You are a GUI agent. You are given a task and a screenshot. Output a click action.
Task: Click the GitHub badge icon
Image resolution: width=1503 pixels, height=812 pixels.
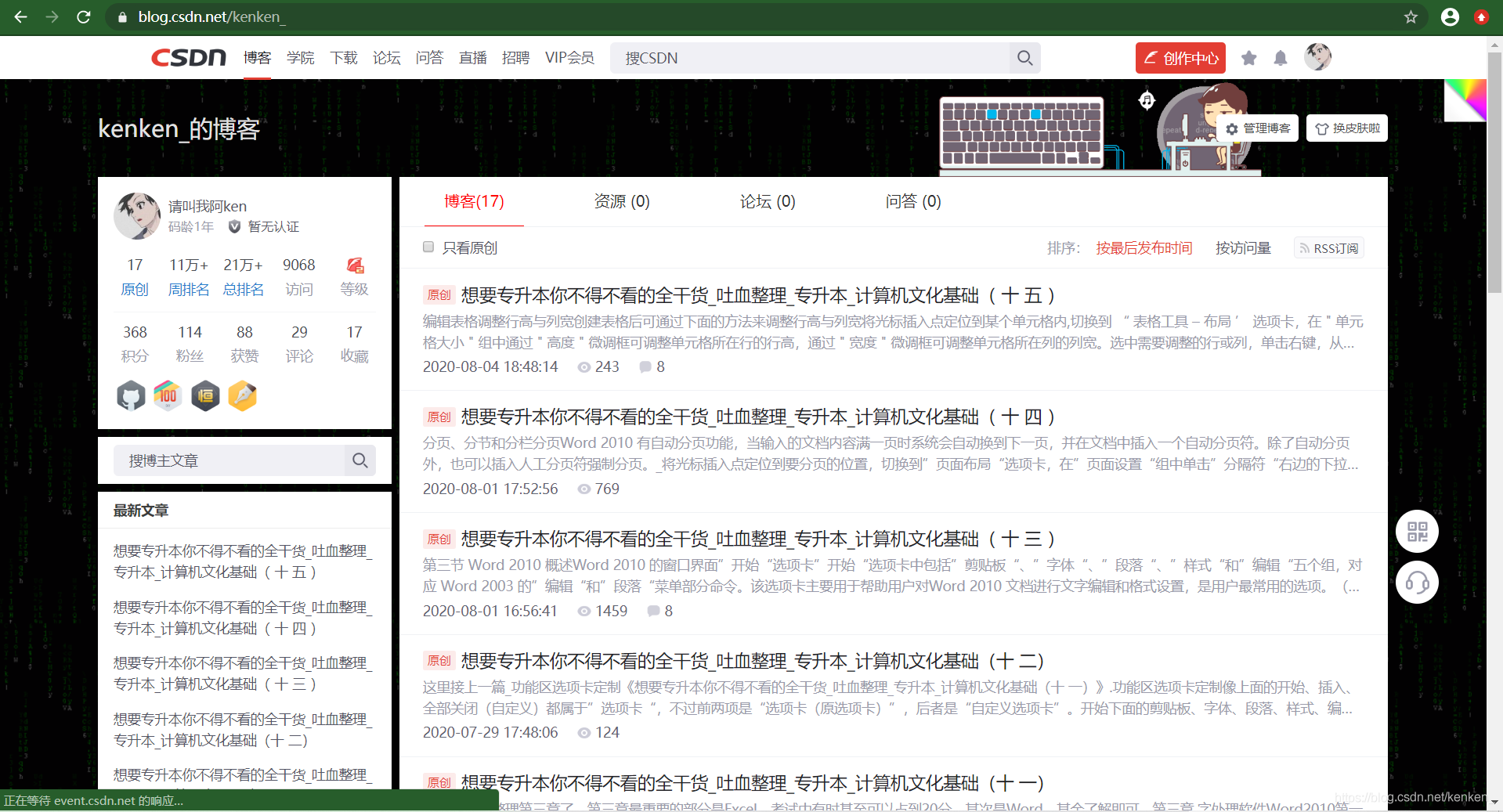click(x=131, y=396)
